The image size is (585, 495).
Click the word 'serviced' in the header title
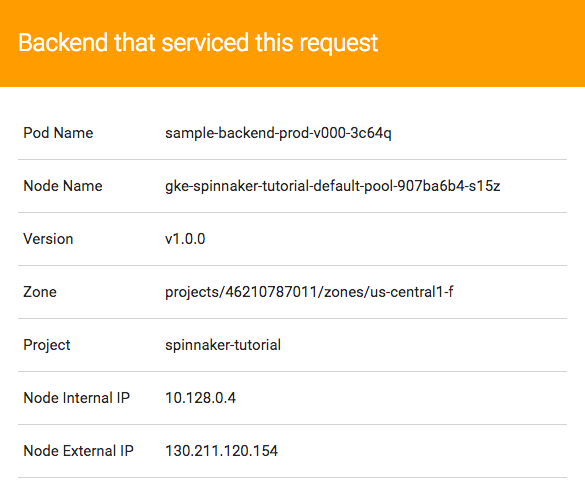coord(205,43)
